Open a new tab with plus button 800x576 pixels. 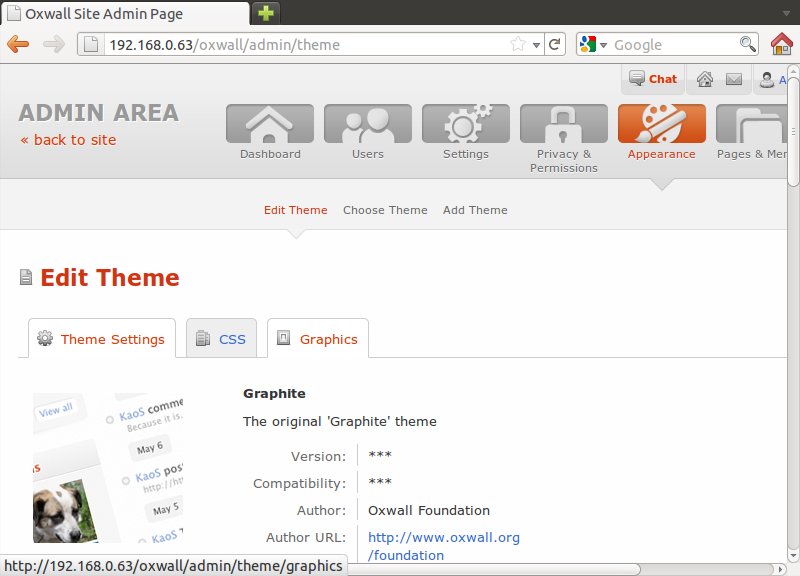point(266,13)
